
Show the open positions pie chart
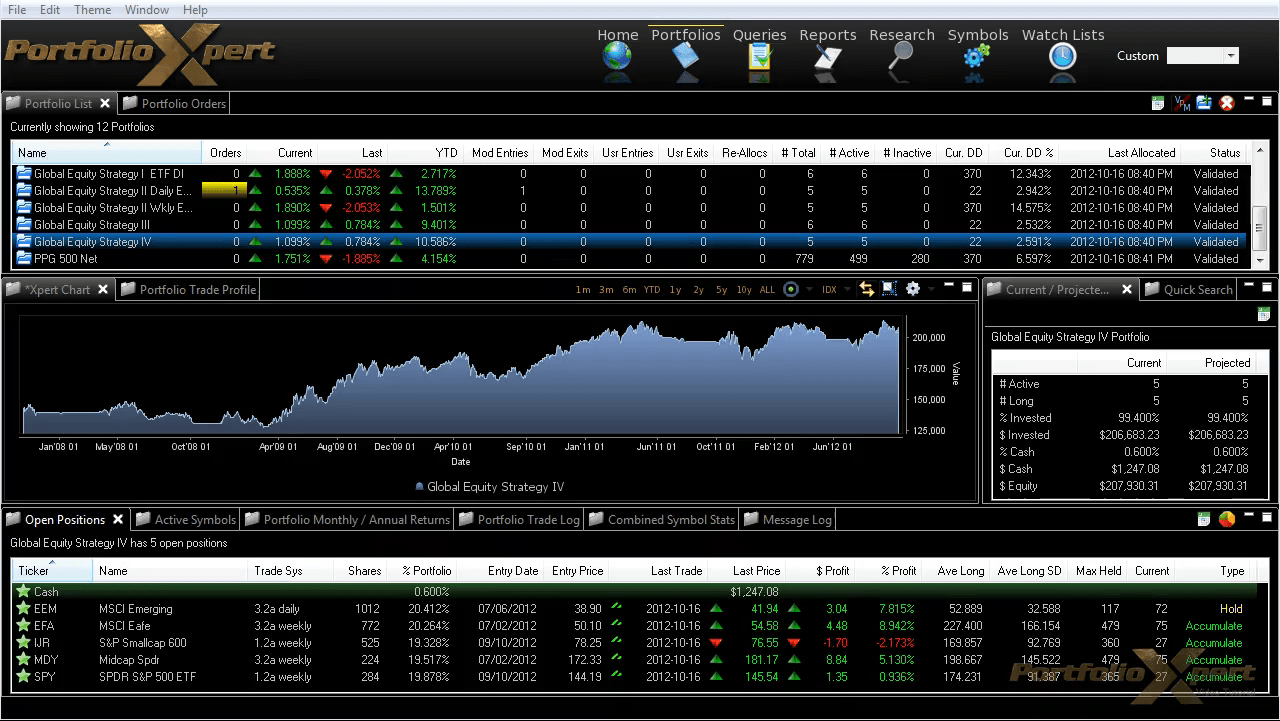[x=1227, y=519]
